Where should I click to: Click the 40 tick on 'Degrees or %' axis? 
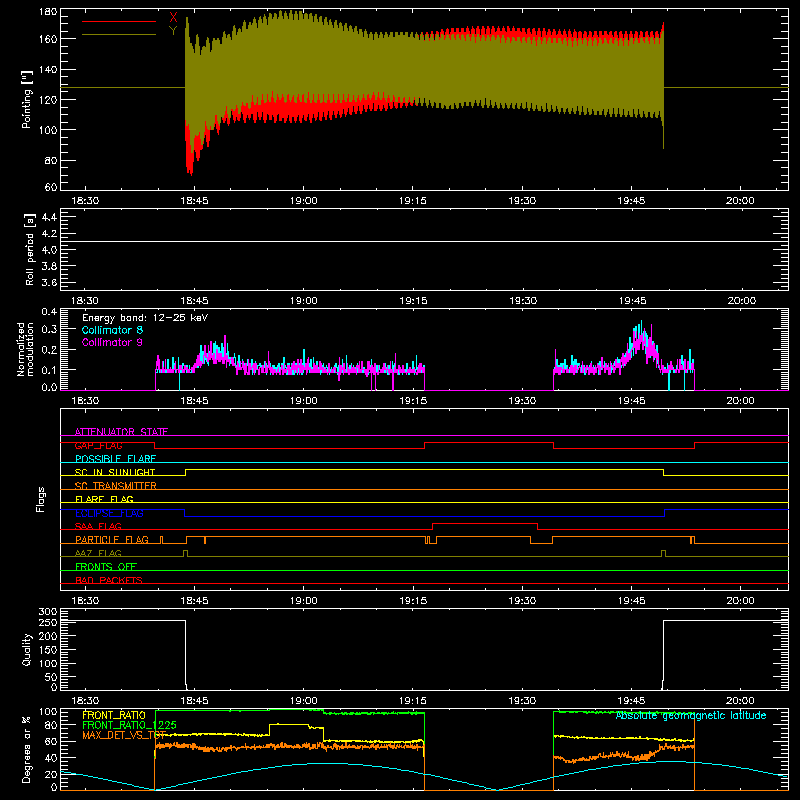click(52, 758)
